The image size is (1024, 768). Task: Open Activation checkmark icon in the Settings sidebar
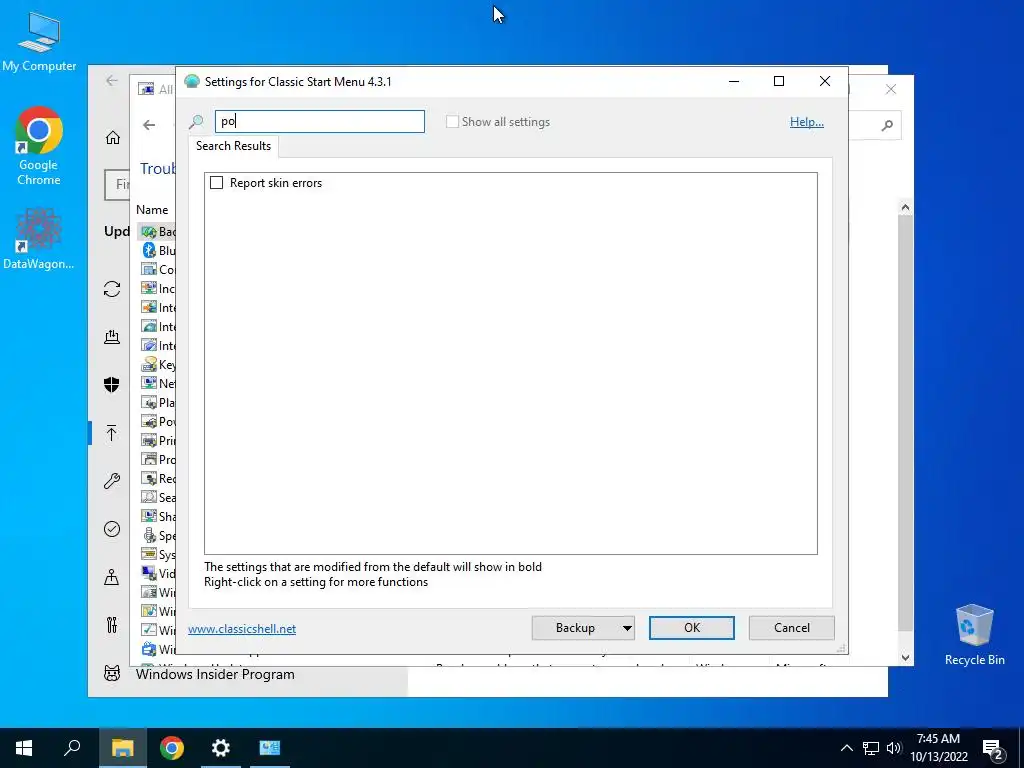coord(112,529)
